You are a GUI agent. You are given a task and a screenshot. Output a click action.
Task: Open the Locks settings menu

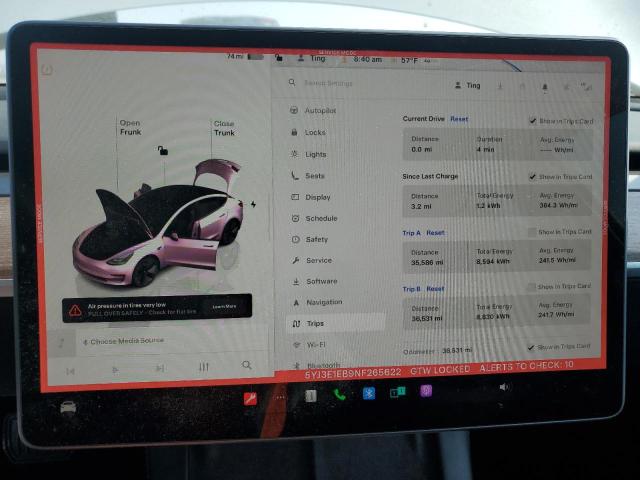(x=315, y=132)
